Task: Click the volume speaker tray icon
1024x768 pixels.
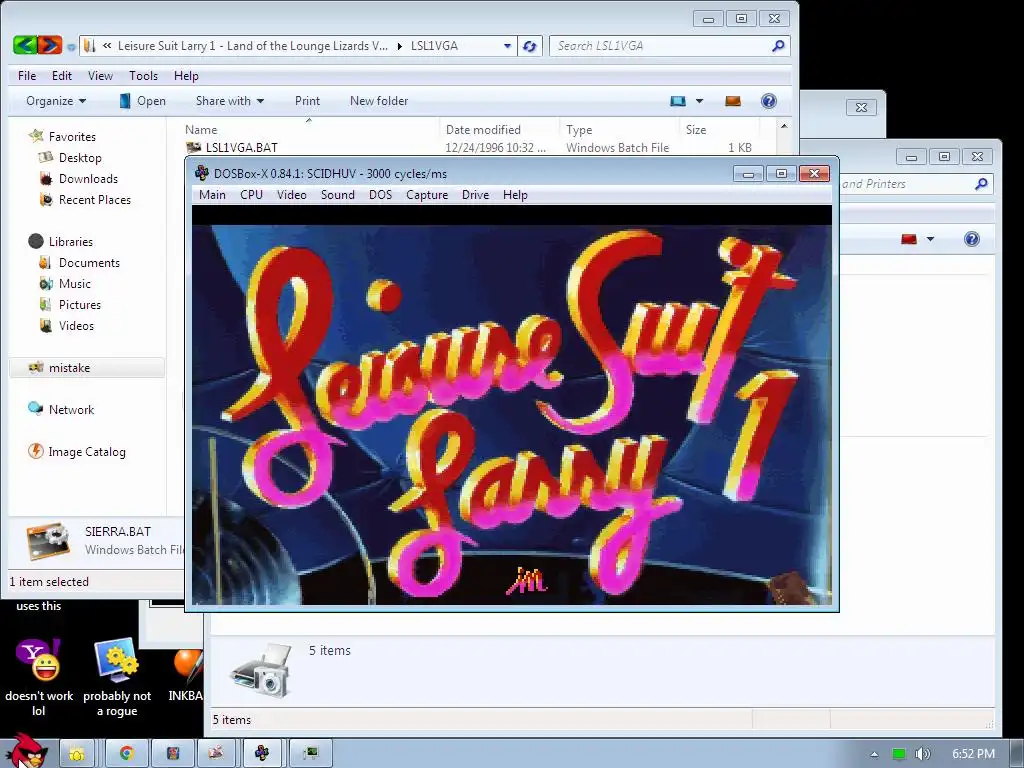Action: 921,754
